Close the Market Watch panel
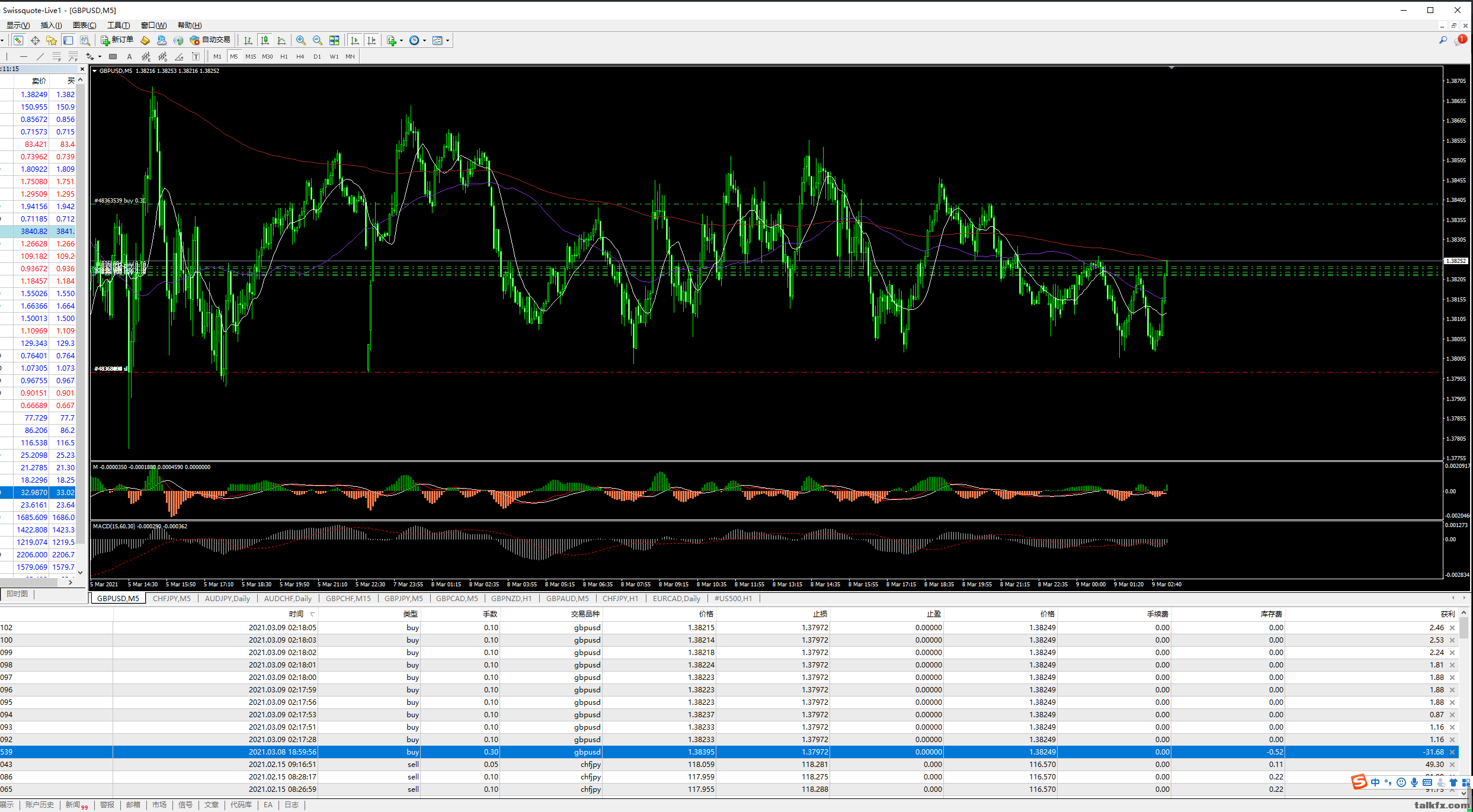The height and width of the screenshot is (812, 1473). tap(82, 69)
